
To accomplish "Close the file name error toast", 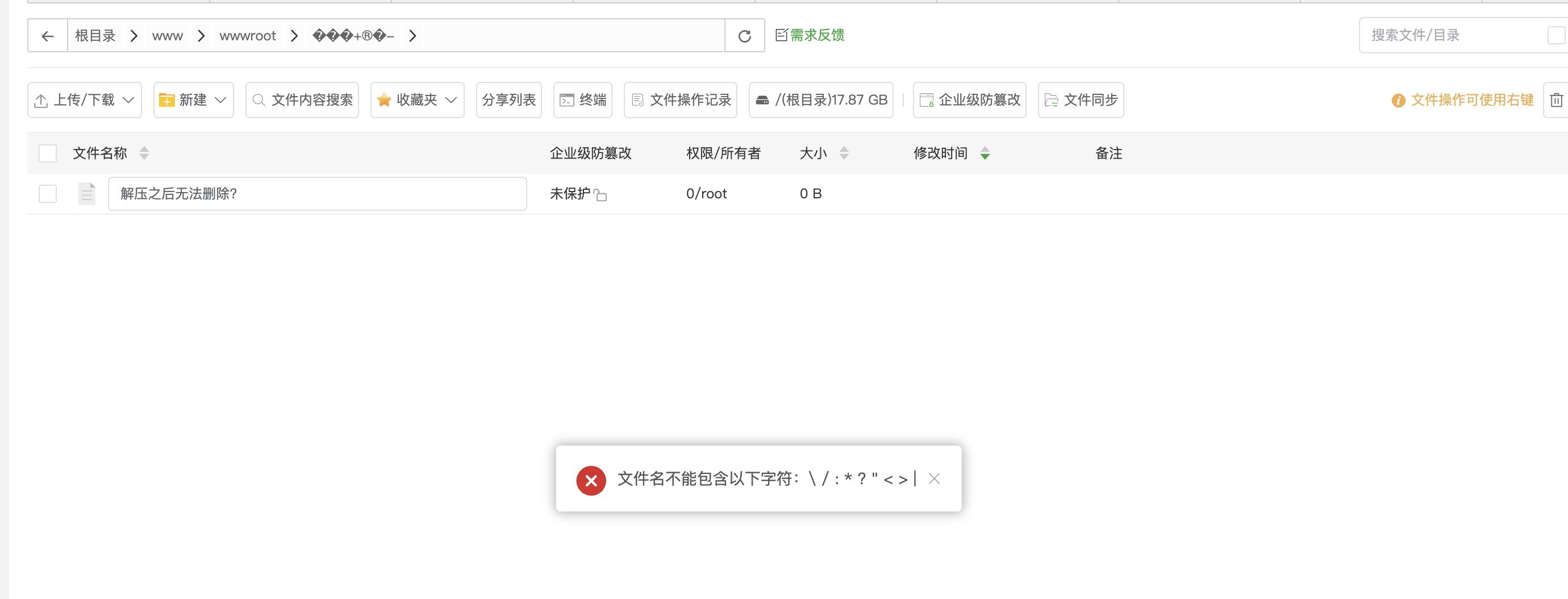I will (x=935, y=479).
